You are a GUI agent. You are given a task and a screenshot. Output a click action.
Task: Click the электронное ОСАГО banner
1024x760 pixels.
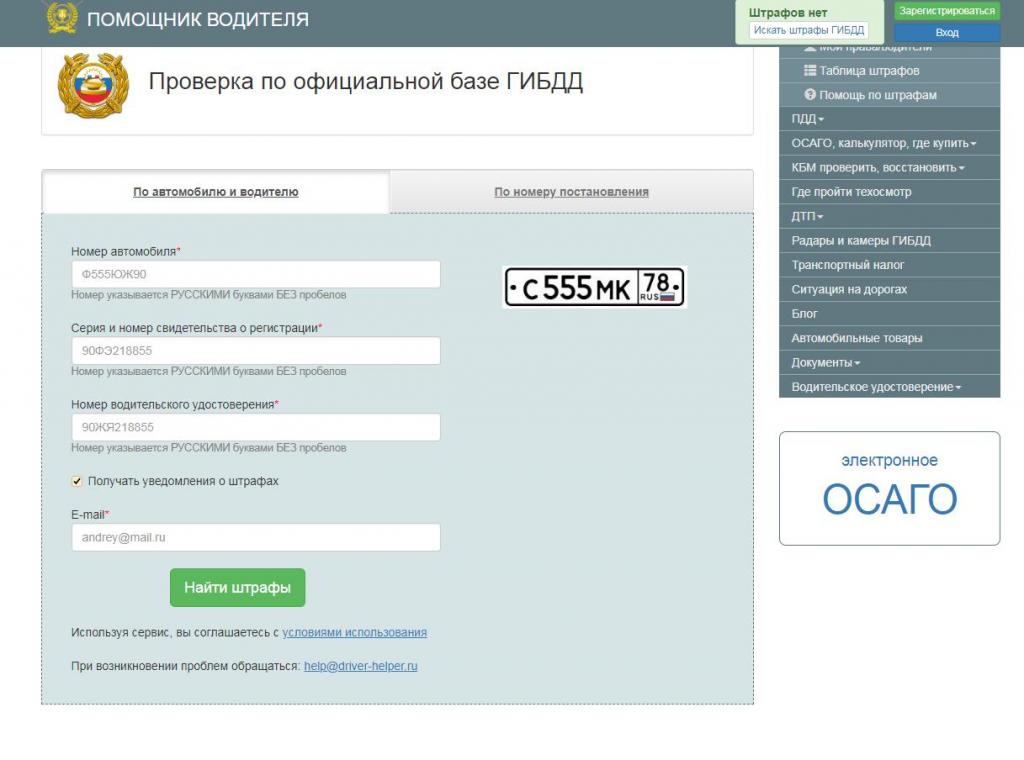889,488
